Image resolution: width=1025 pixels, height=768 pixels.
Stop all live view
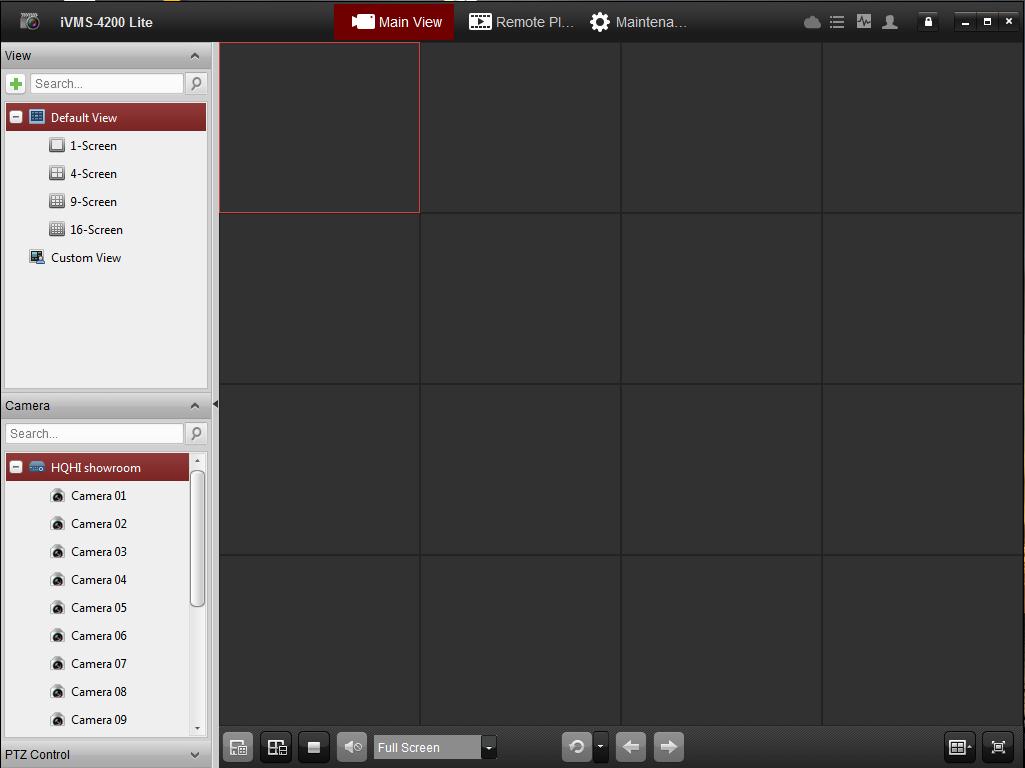[314, 747]
